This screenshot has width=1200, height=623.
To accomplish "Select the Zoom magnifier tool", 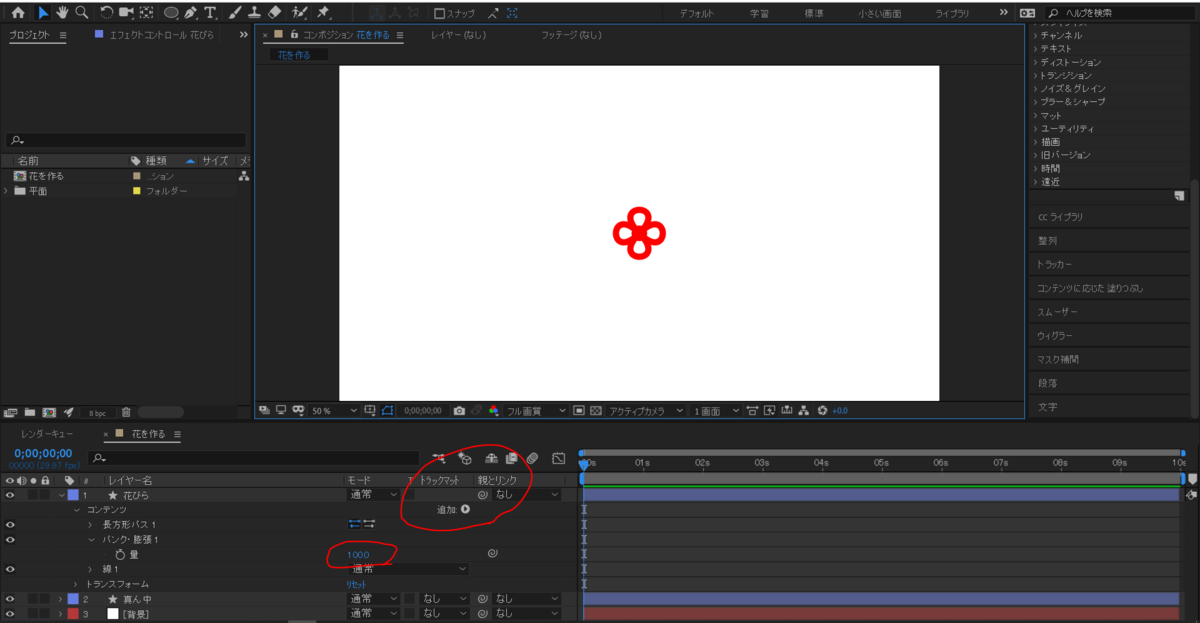I will (x=81, y=13).
